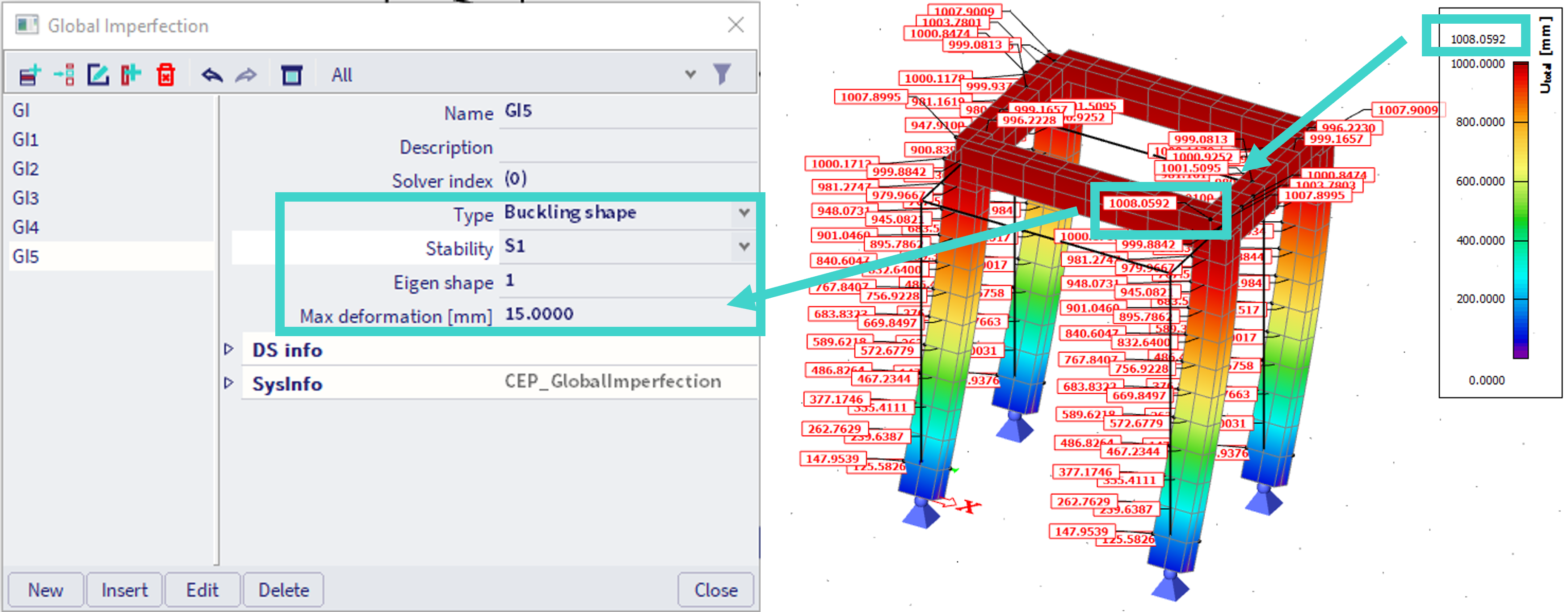Click the red delete trash icon
The height and width of the screenshot is (612, 1568).
coord(166,75)
